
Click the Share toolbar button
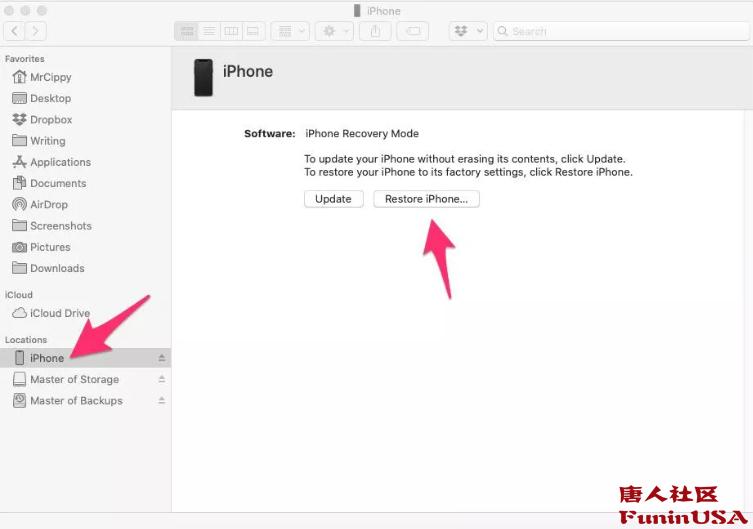(x=375, y=31)
